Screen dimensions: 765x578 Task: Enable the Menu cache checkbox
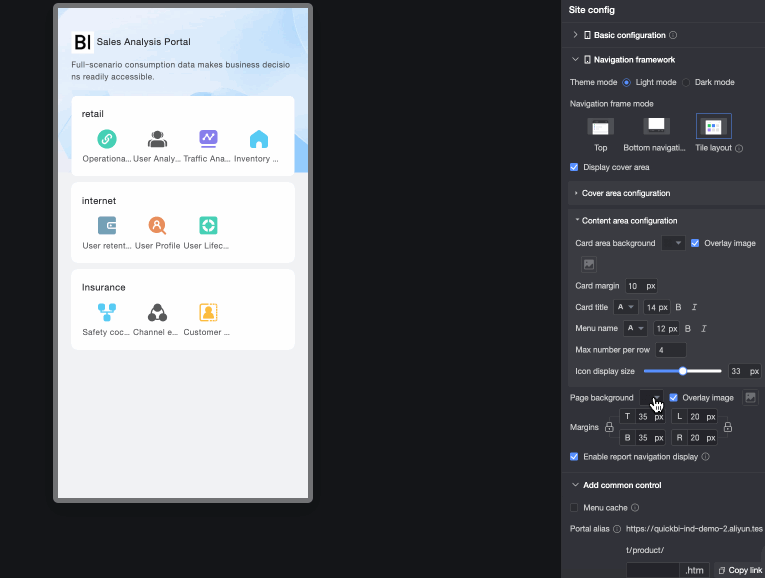click(574, 508)
